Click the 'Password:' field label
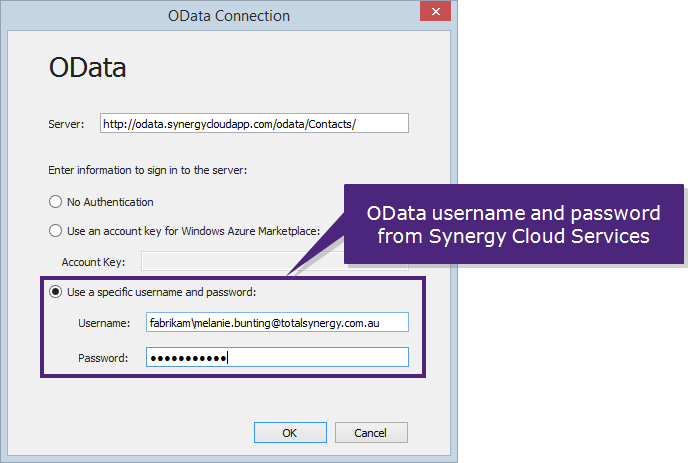This screenshot has height=463, width=698. pos(103,358)
